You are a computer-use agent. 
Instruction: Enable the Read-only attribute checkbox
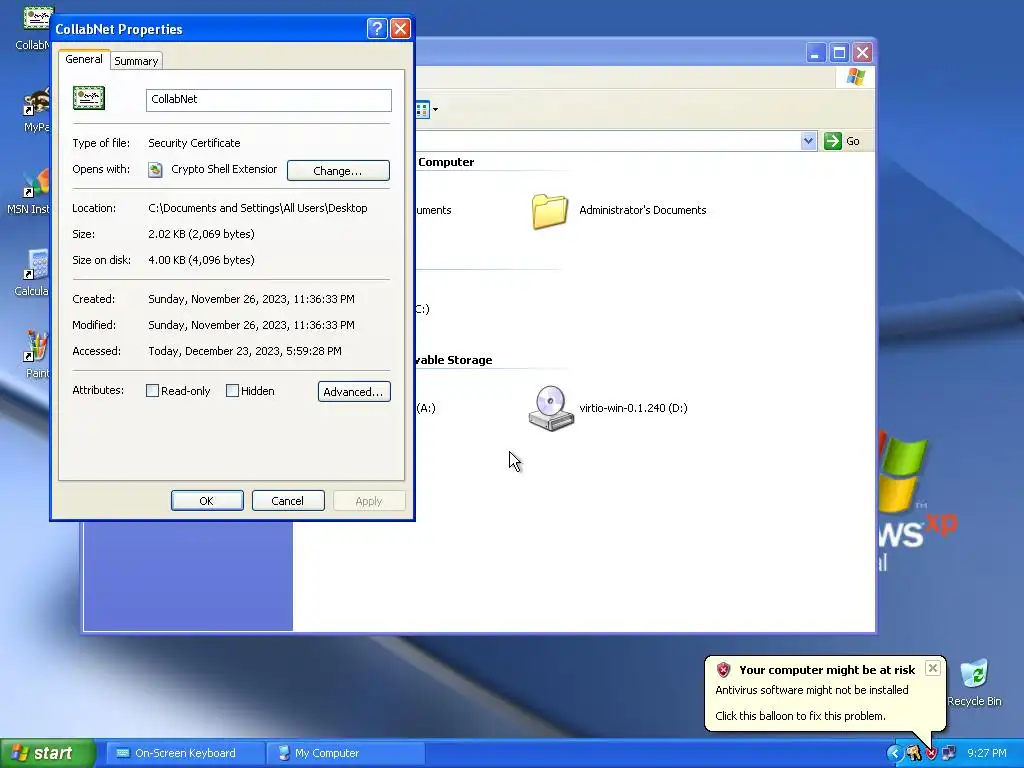click(x=152, y=391)
